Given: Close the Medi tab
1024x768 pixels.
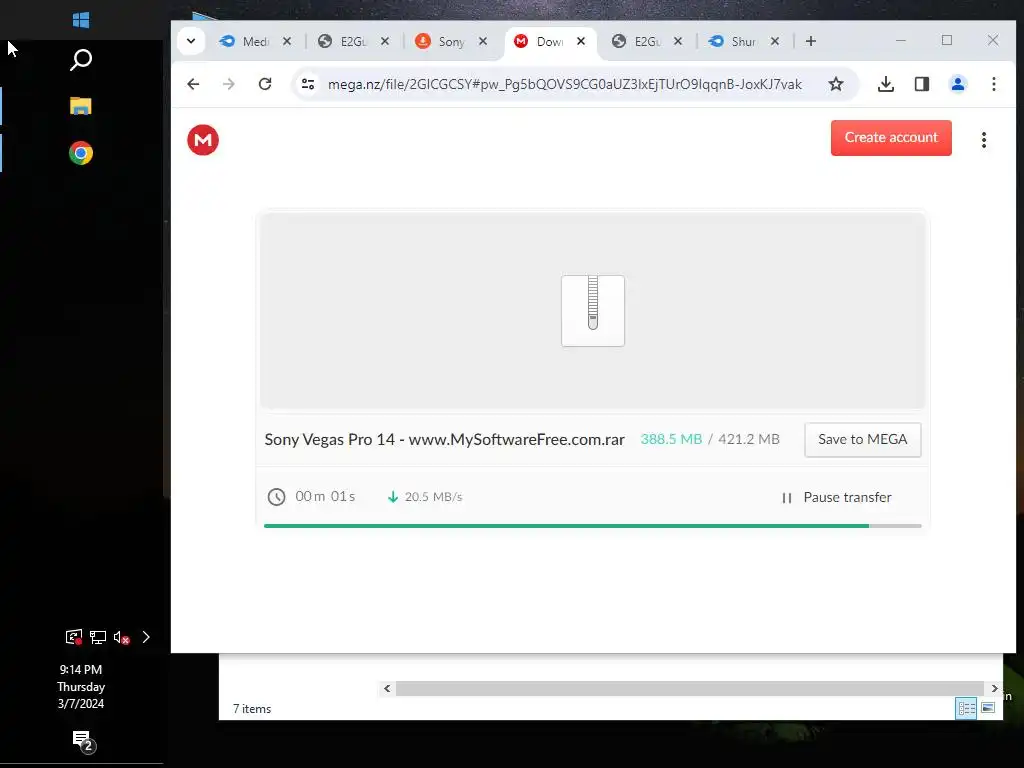Looking at the screenshot, I should pos(287,41).
